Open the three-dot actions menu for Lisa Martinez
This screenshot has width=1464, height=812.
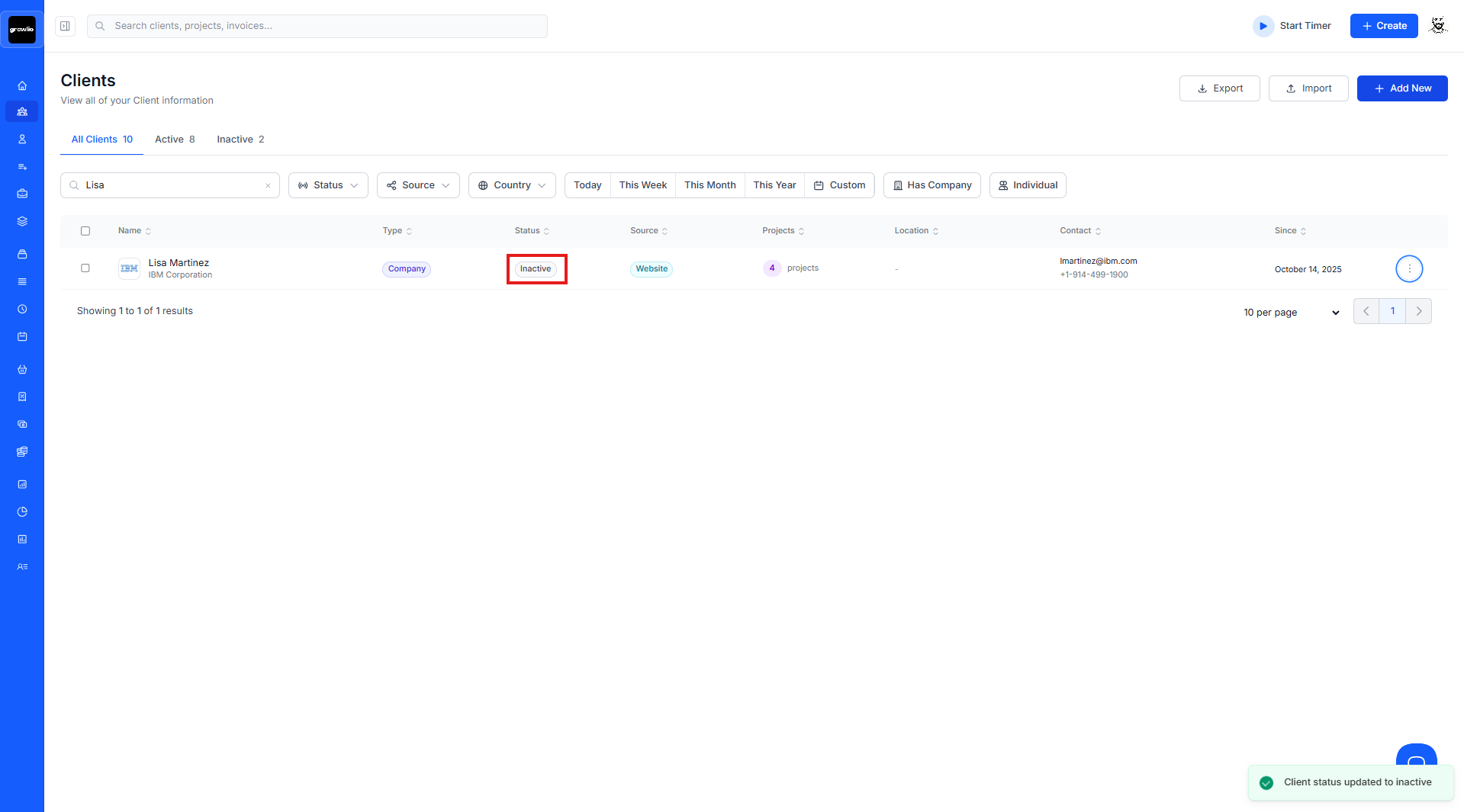[x=1409, y=268]
